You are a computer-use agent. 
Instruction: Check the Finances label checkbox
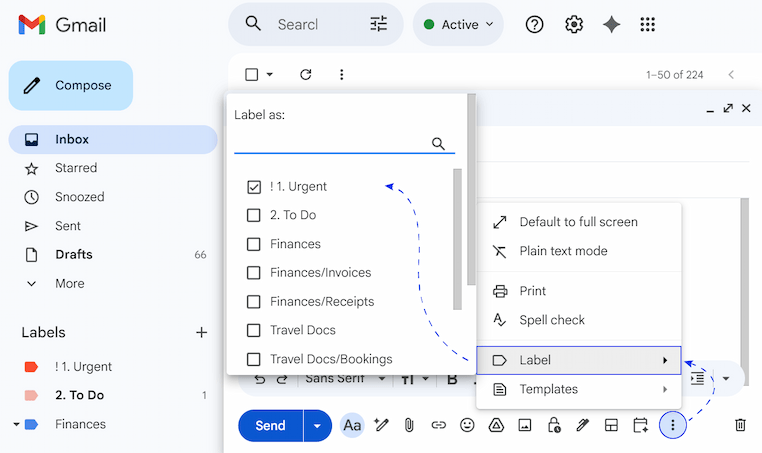[x=254, y=244]
